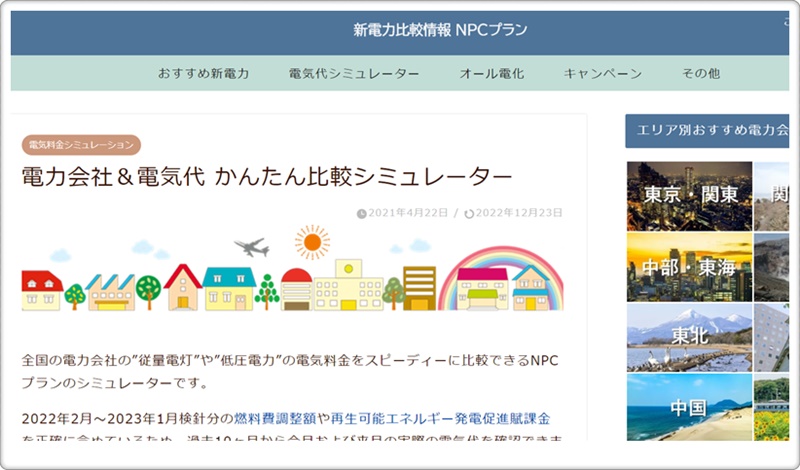This screenshot has width=800, height=470.
Task: Click the intro paragraph starting 全国の電力会社の
Action: pos(290,372)
